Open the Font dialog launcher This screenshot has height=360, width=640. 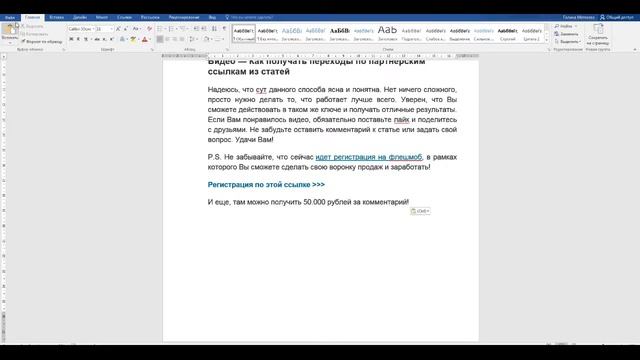(152, 50)
